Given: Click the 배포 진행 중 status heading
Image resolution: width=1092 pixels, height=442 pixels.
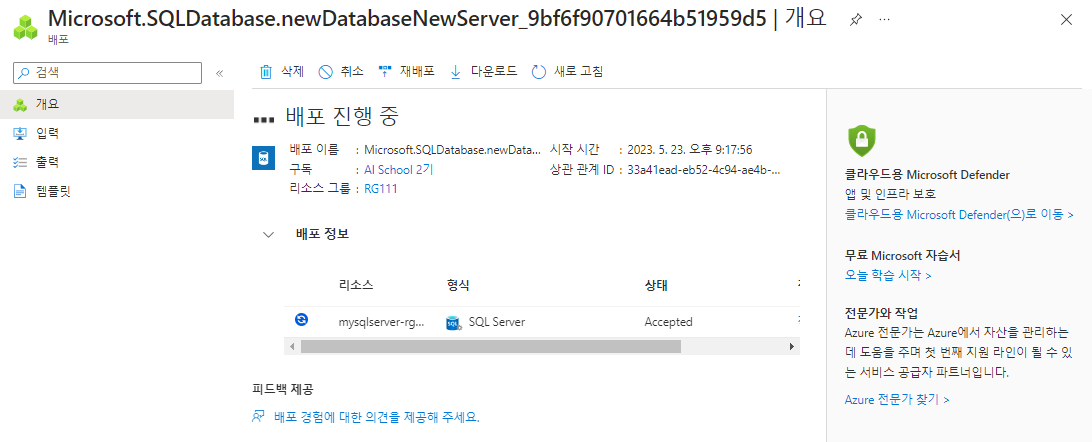Looking at the screenshot, I should click(x=342, y=117).
